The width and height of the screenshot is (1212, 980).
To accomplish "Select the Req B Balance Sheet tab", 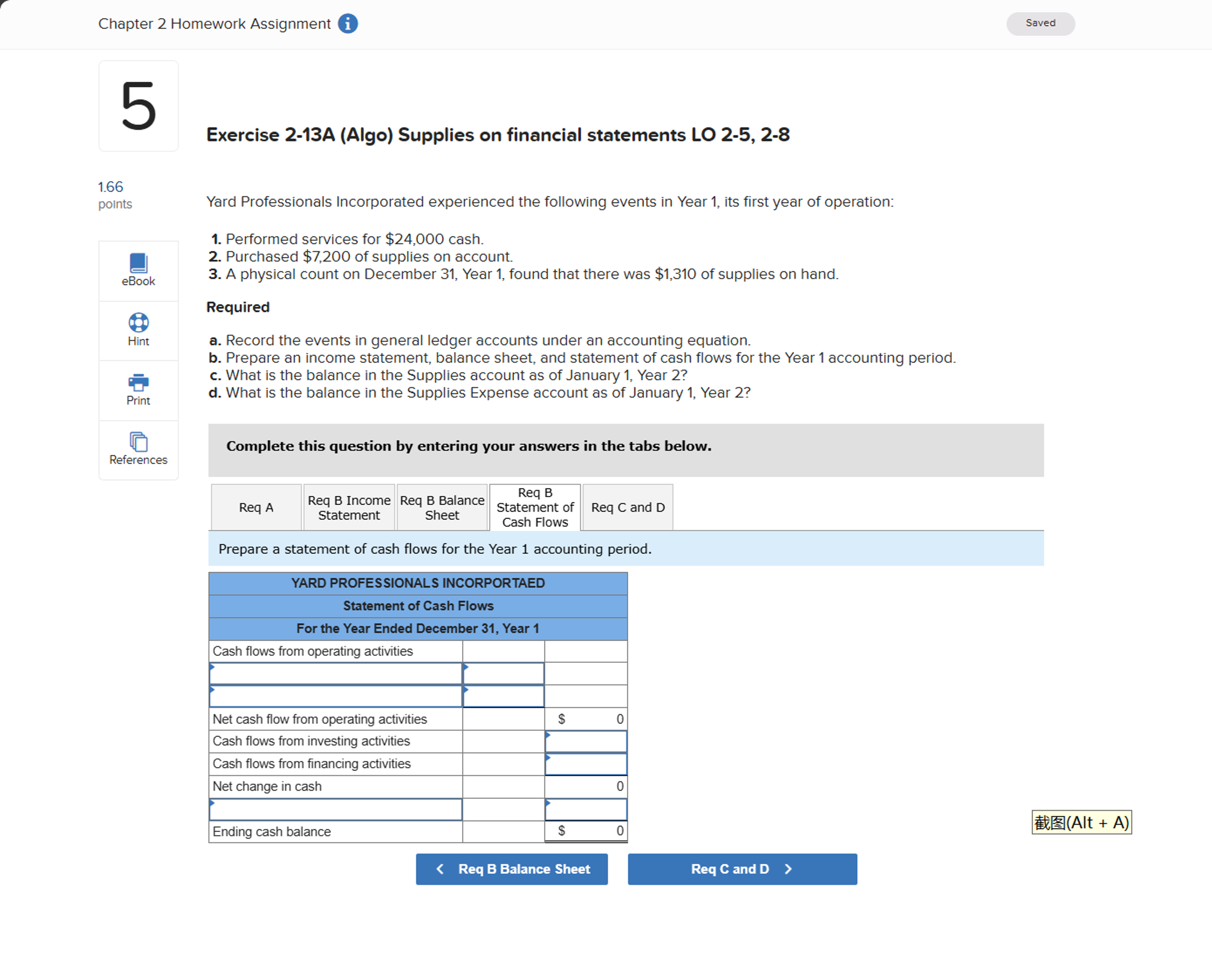I will click(442, 507).
